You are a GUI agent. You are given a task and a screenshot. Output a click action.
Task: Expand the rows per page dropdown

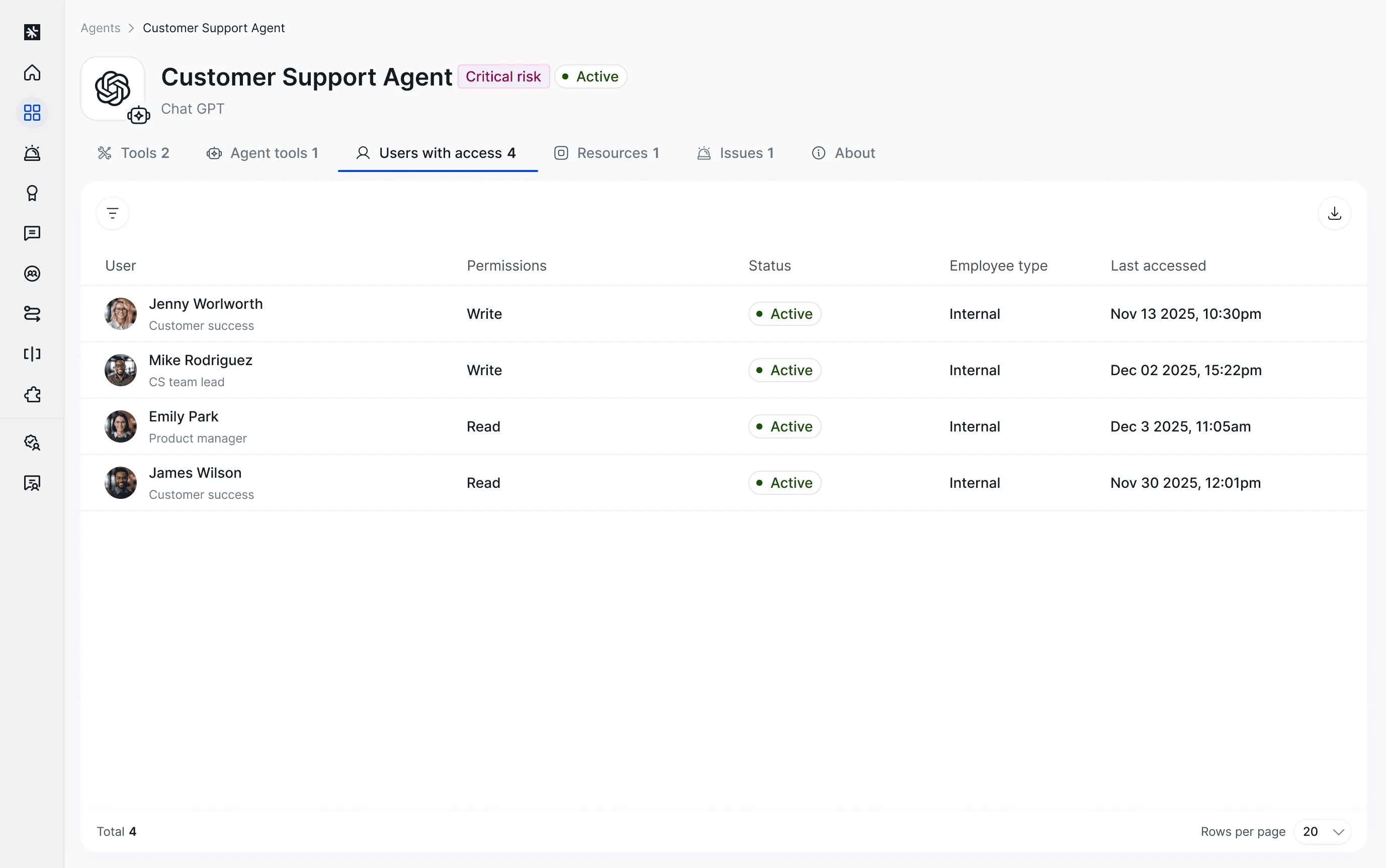[x=1322, y=831]
